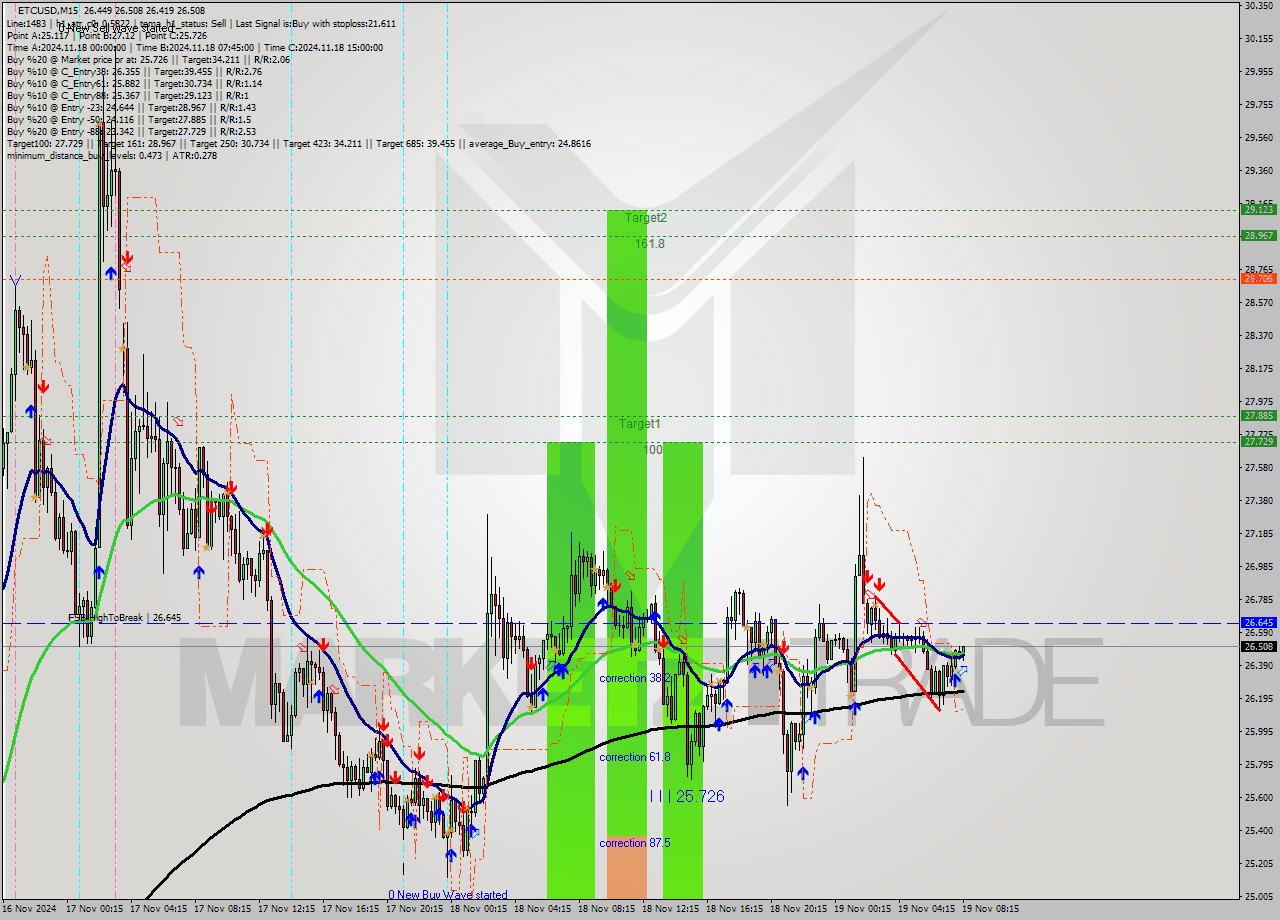Click the 25.995 price axis label
The height and width of the screenshot is (920, 1280).
(1258, 732)
